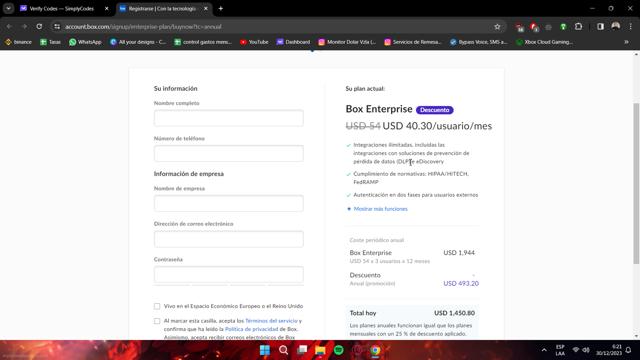The height and width of the screenshot is (360, 640).
Task: Open Servicios de Remesa bookmark
Action: point(413,42)
